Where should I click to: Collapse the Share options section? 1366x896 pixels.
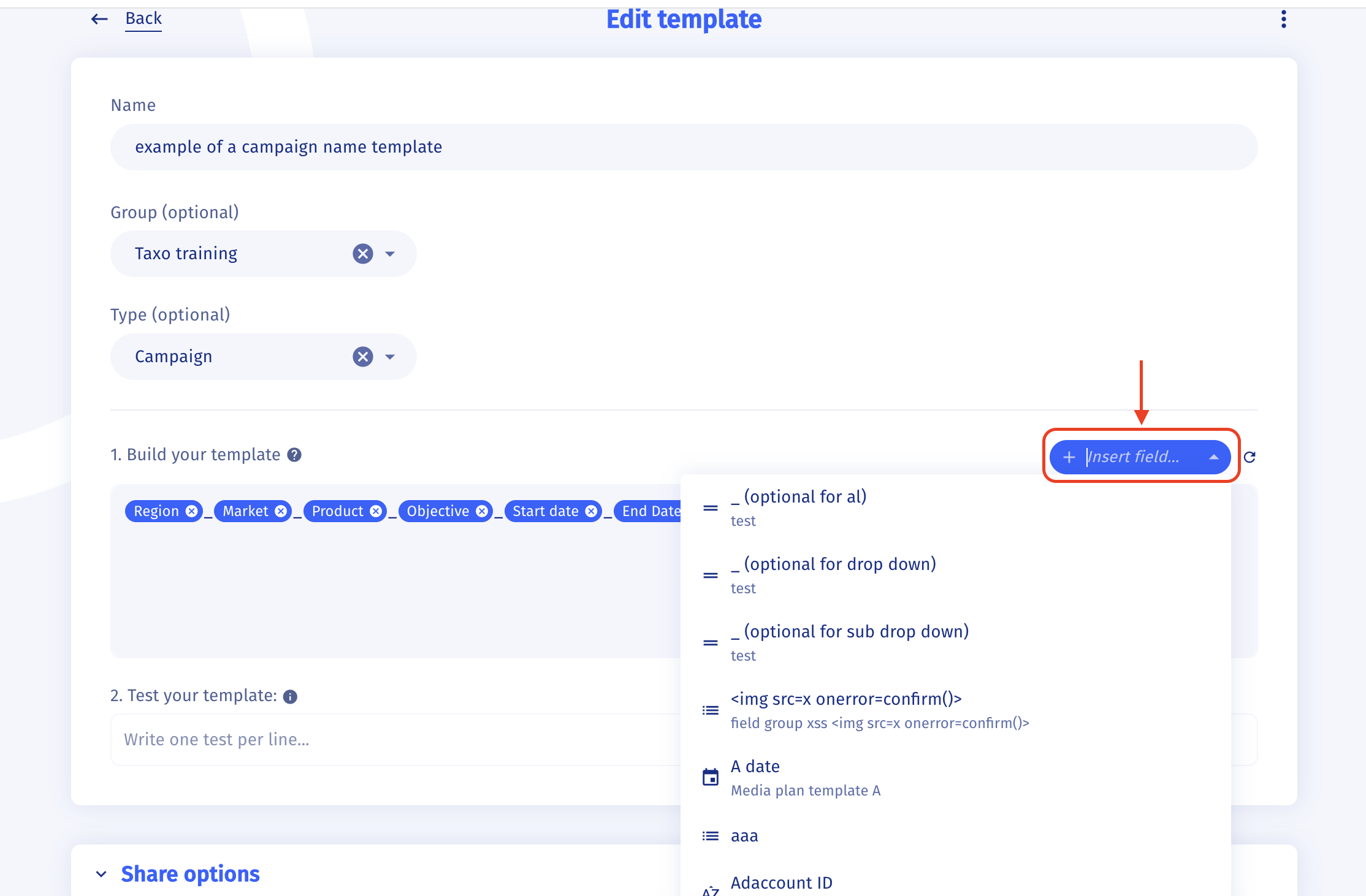102,874
